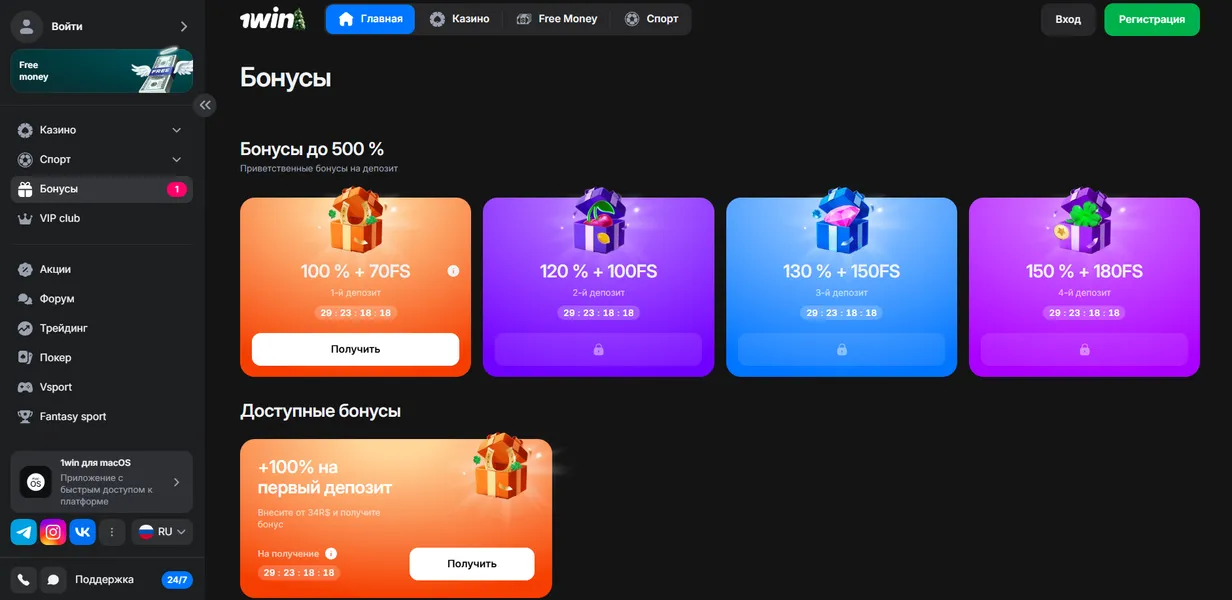This screenshot has width=1232, height=600.
Task: Click the 1win logo
Action: (273, 19)
